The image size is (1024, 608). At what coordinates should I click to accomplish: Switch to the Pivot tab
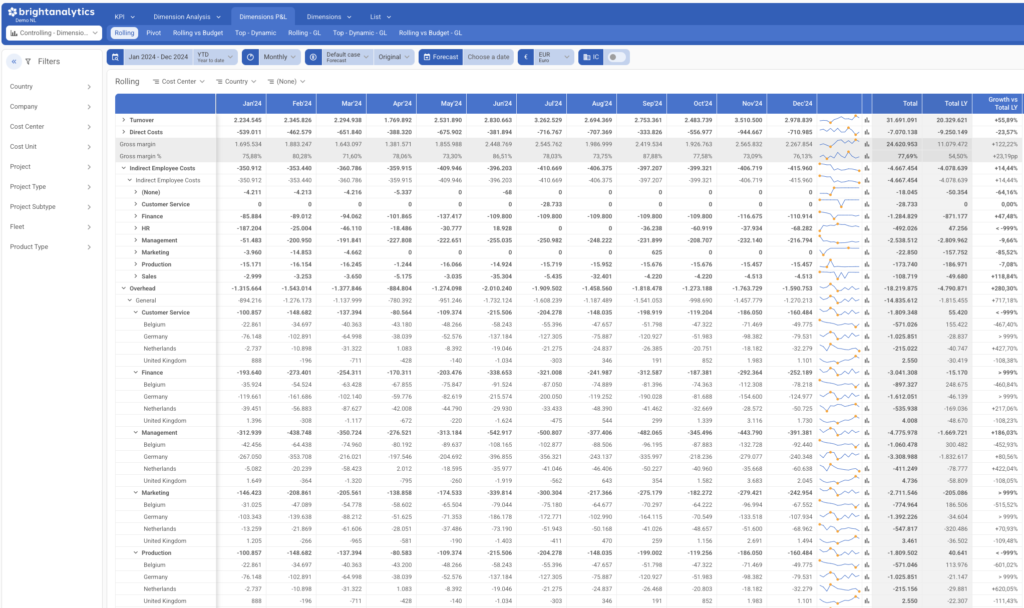153,33
